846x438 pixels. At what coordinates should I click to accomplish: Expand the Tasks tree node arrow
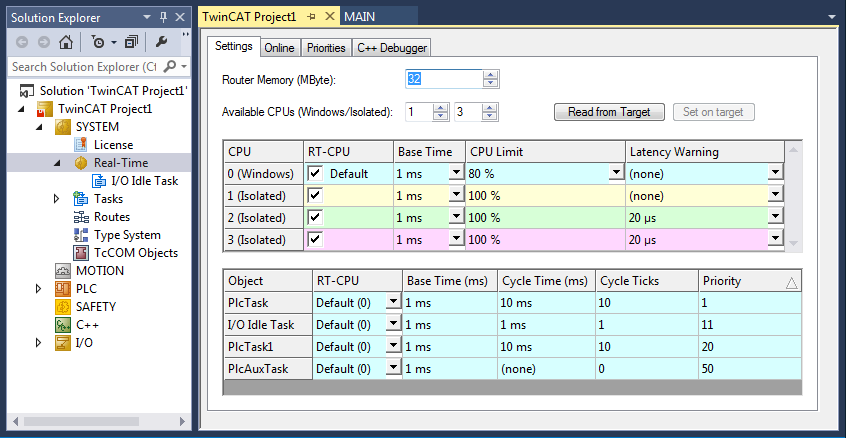[57, 199]
